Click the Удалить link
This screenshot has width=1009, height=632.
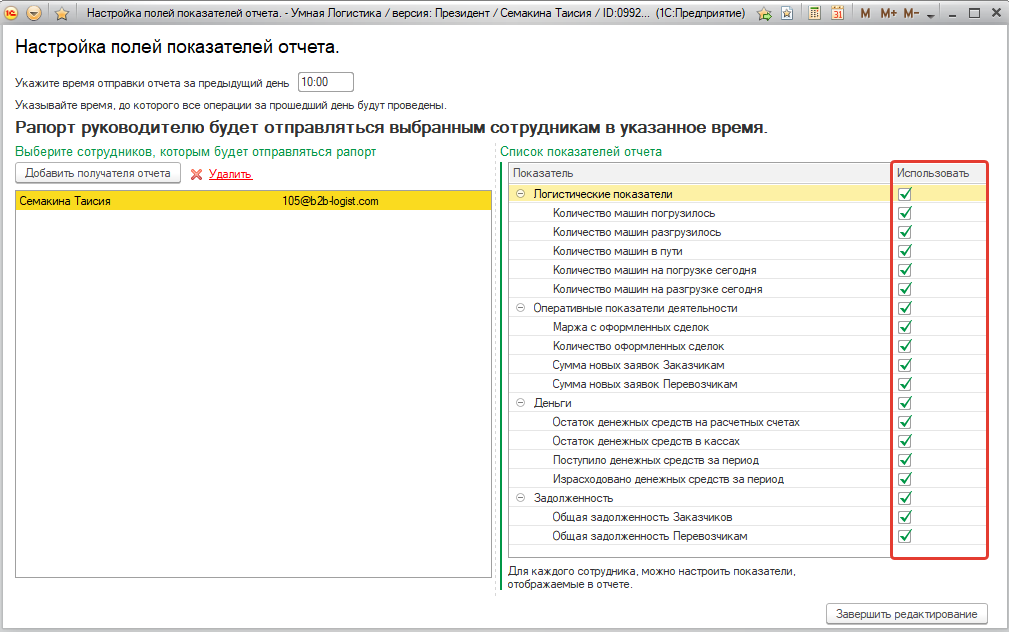coord(230,174)
